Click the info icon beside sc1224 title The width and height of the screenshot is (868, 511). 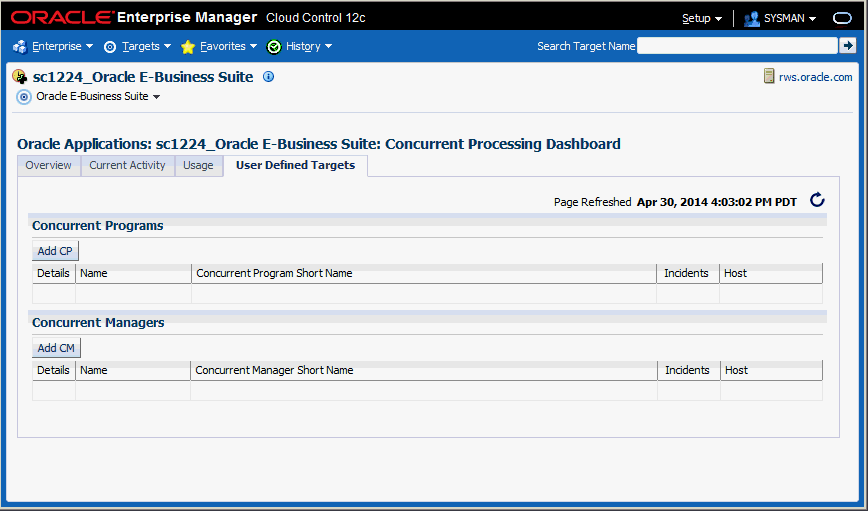268,77
